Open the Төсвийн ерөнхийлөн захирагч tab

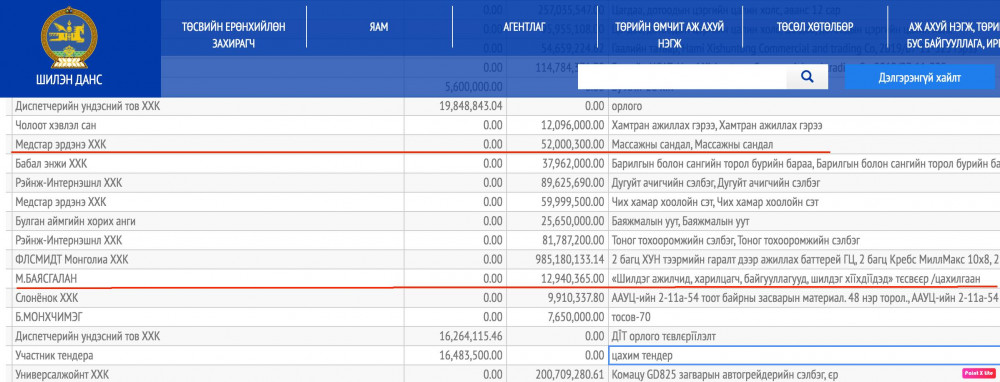coord(233,36)
